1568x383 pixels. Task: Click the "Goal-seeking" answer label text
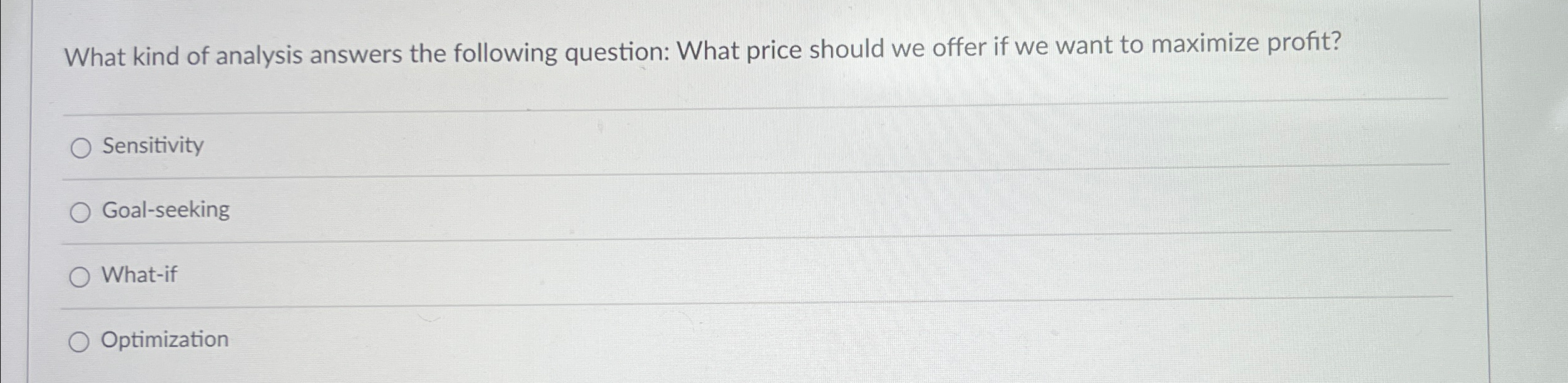coord(166,210)
